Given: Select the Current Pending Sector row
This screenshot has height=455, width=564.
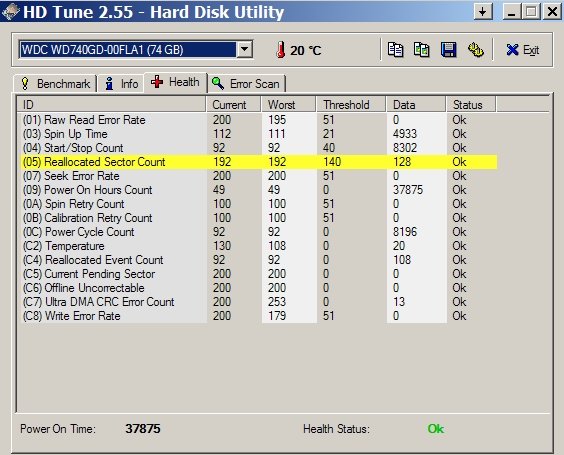Looking at the screenshot, I should pyautogui.click(x=259, y=274).
